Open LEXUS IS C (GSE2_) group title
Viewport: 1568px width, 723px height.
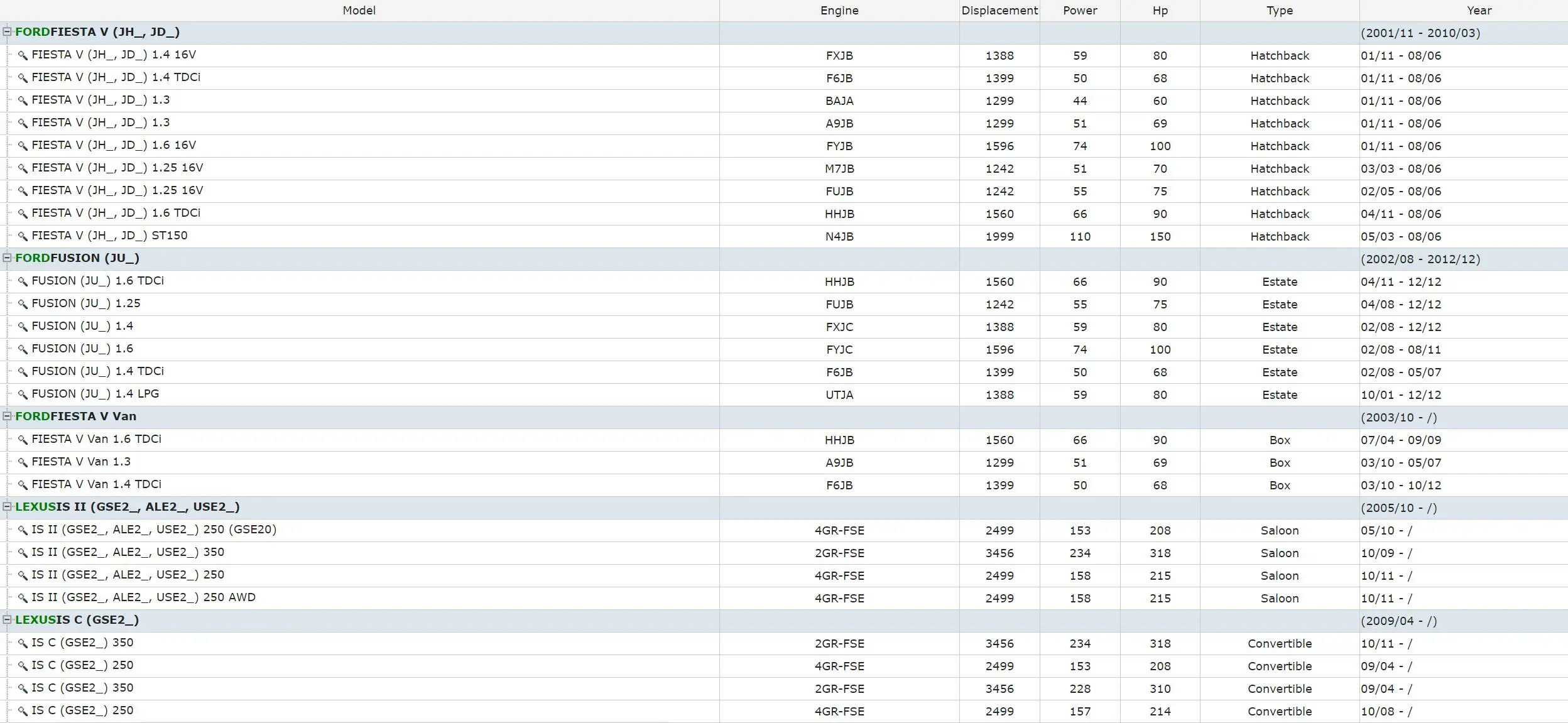click(77, 620)
